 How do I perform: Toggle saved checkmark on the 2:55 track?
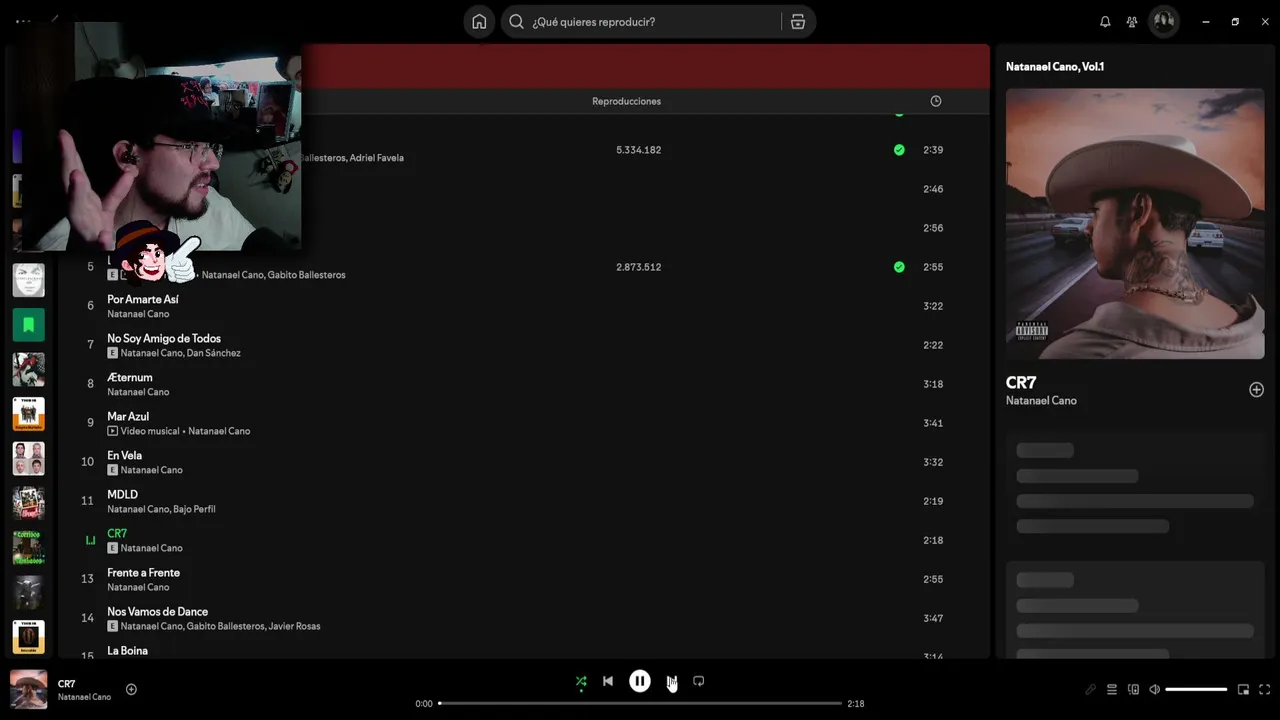(x=899, y=267)
